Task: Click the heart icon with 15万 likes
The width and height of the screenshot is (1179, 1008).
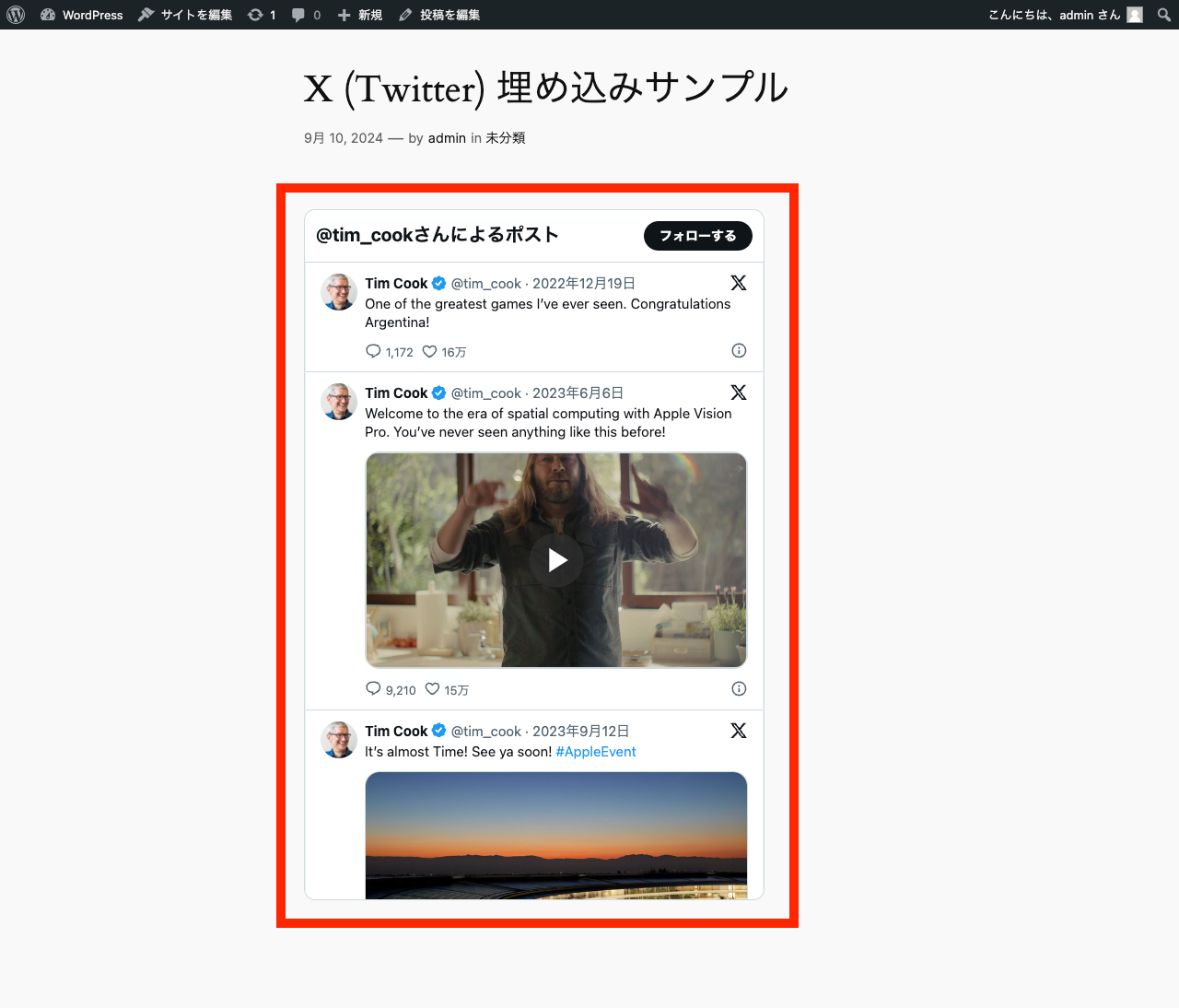Action: click(x=432, y=689)
